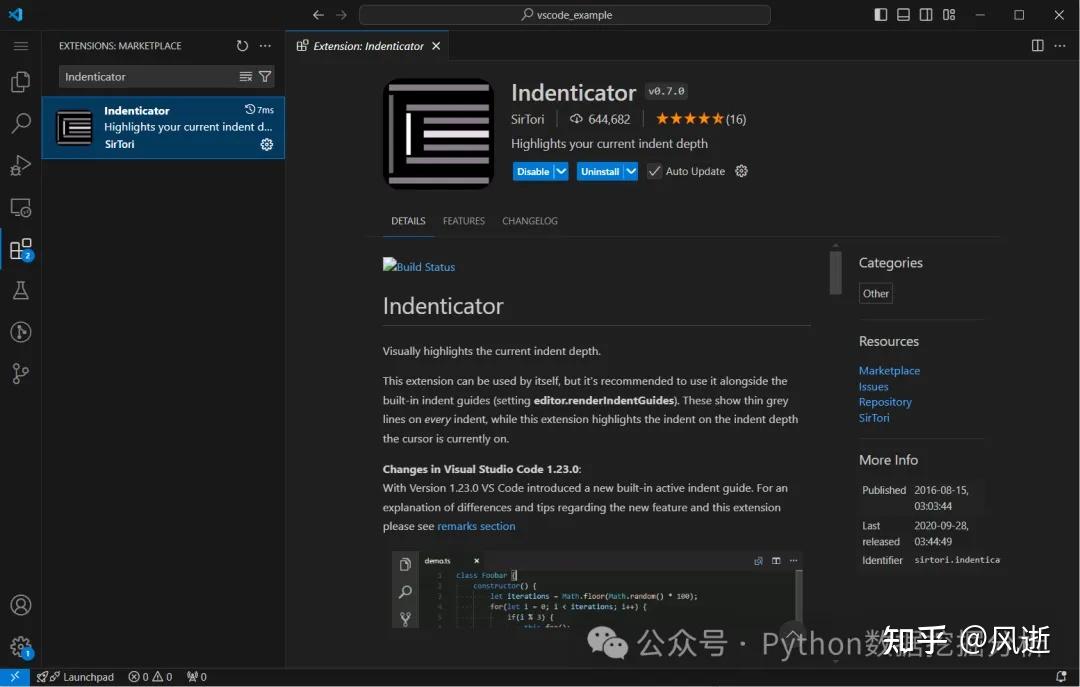This screenshot has width=1080, height=687.
Task: Expand the Disable button dropdown arrow
Action: pyautogui.click(x=561, y=171)
